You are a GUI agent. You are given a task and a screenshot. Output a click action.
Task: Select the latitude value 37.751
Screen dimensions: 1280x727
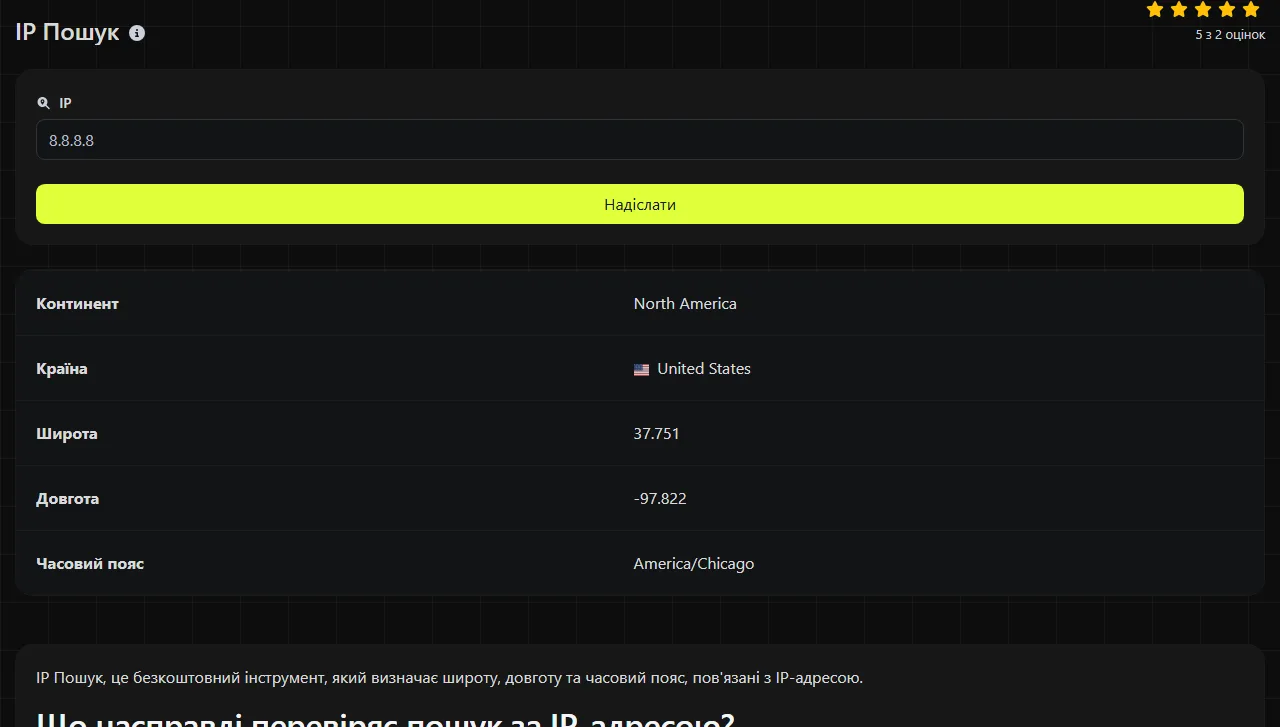657,434
